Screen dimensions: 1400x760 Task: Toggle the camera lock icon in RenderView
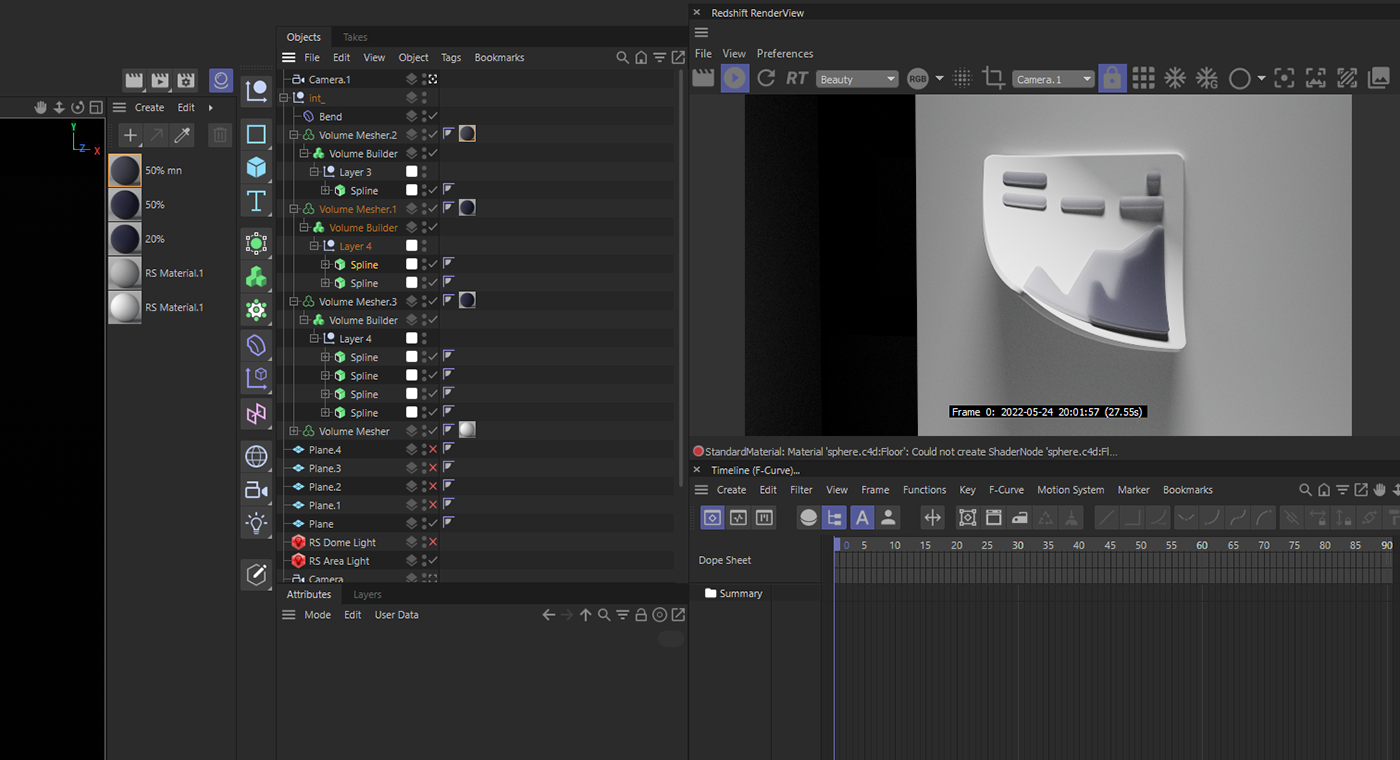1111,78
